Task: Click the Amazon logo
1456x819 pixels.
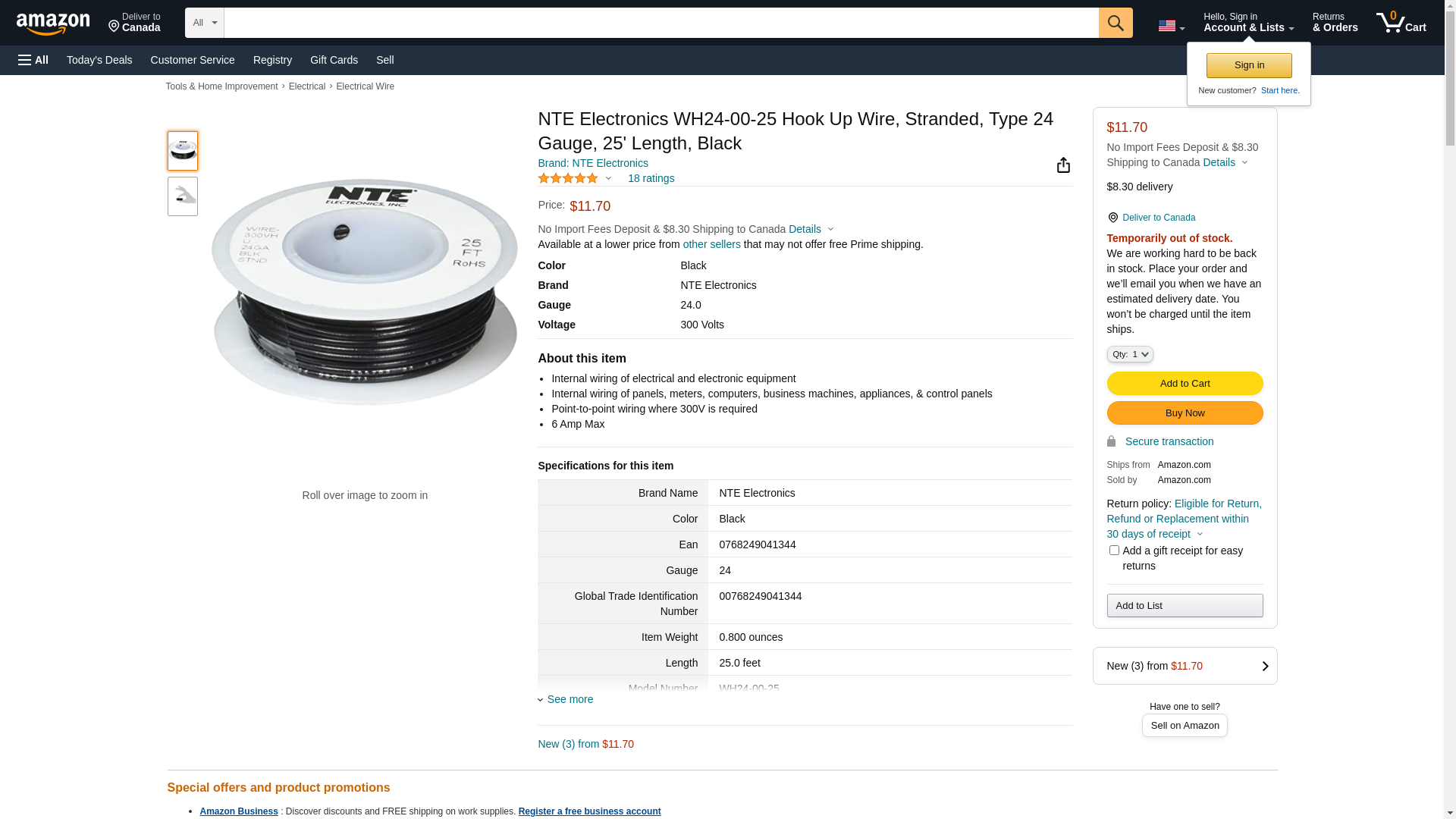Action: click(x=53, y=24)
